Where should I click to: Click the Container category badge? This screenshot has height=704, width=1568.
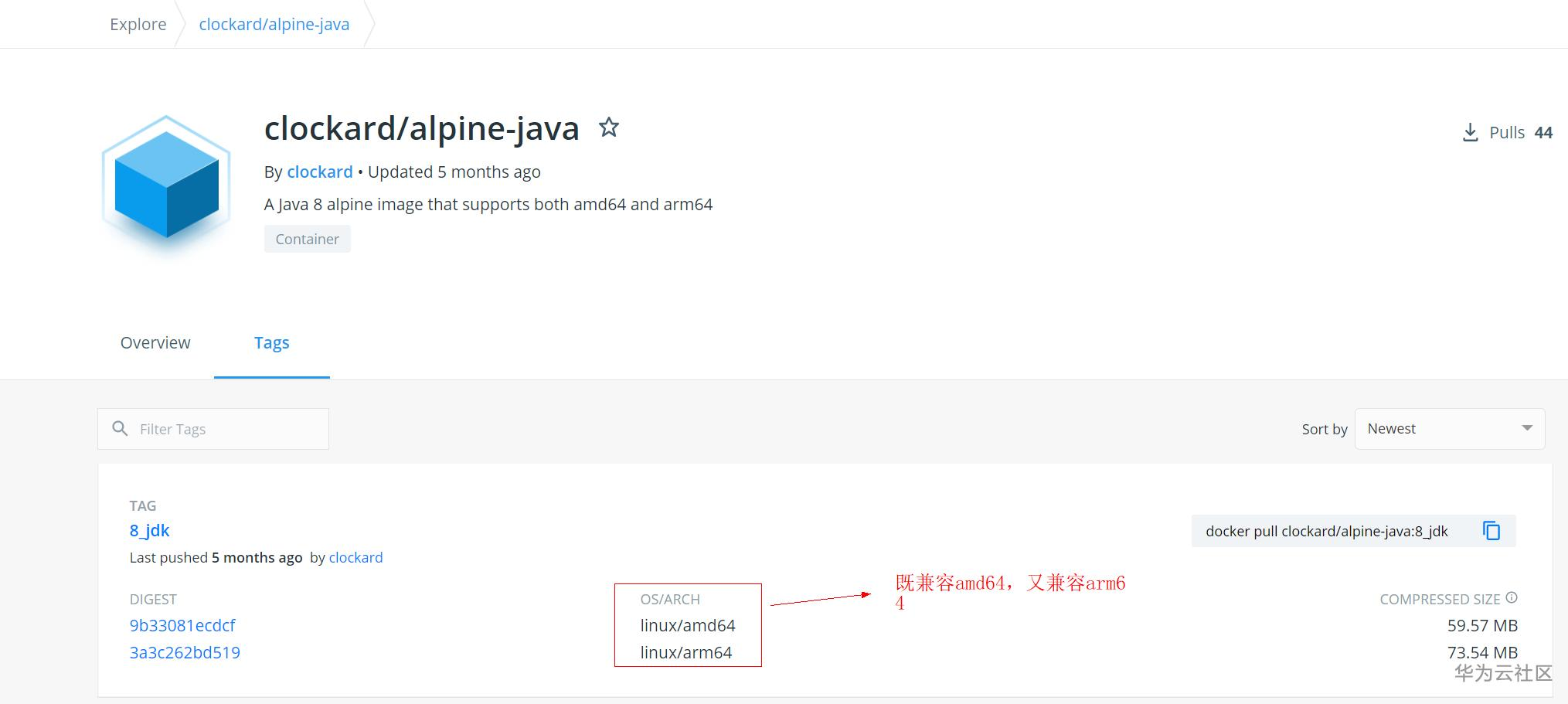click(x=307, y=239)
